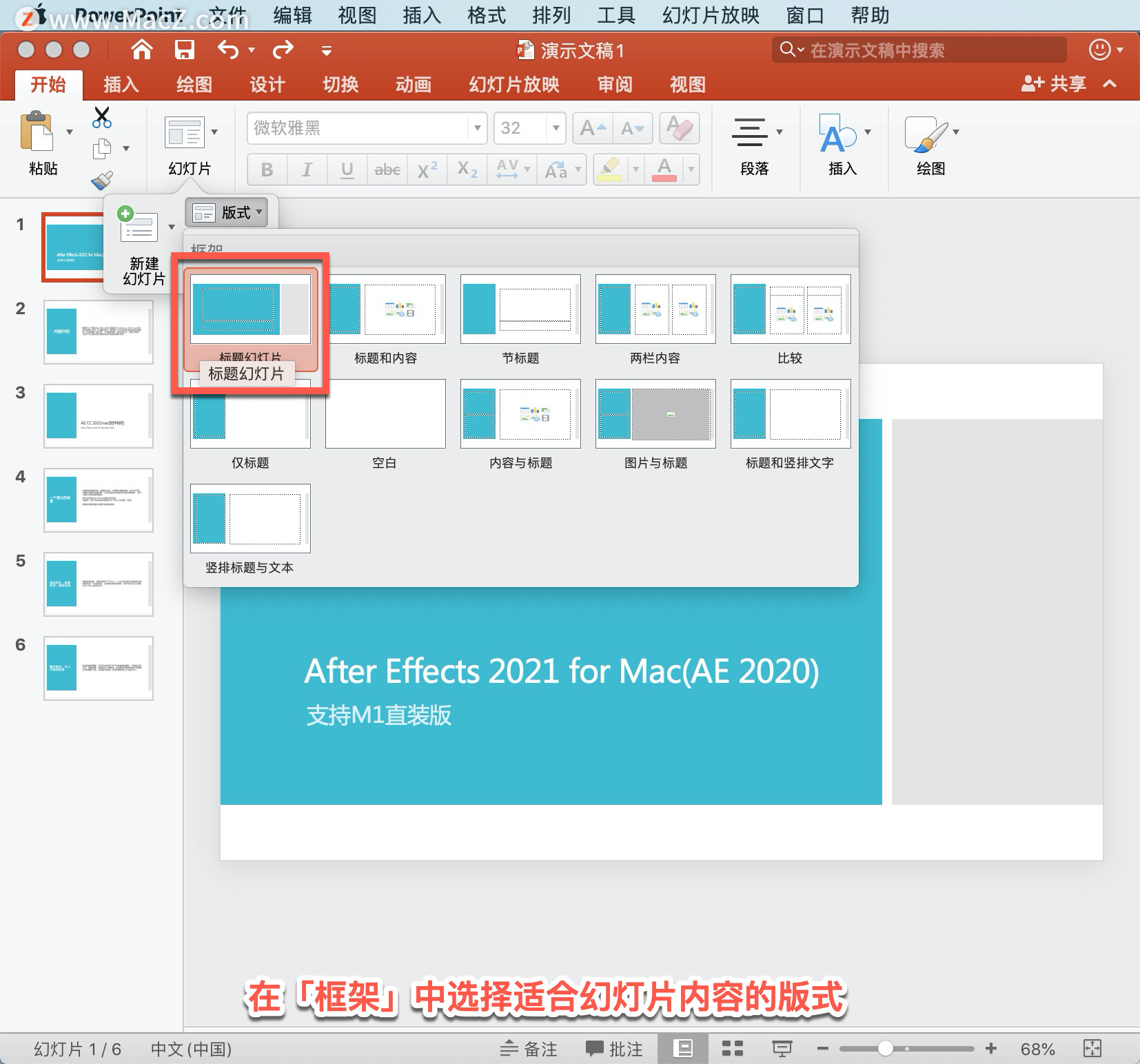Viewport: 1140px width, 1064px height.
Task: Choose the 两栏内容 layout
Action: 655,320
